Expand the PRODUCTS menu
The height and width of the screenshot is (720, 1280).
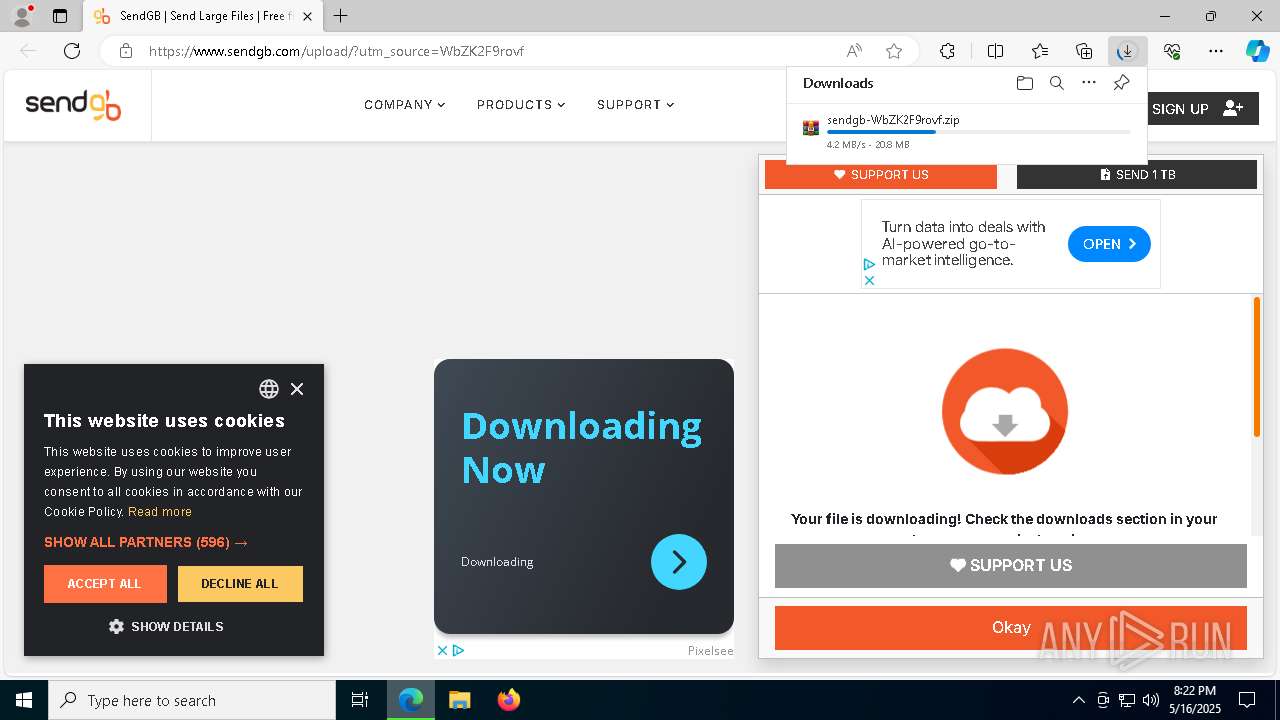click(521, 104)
